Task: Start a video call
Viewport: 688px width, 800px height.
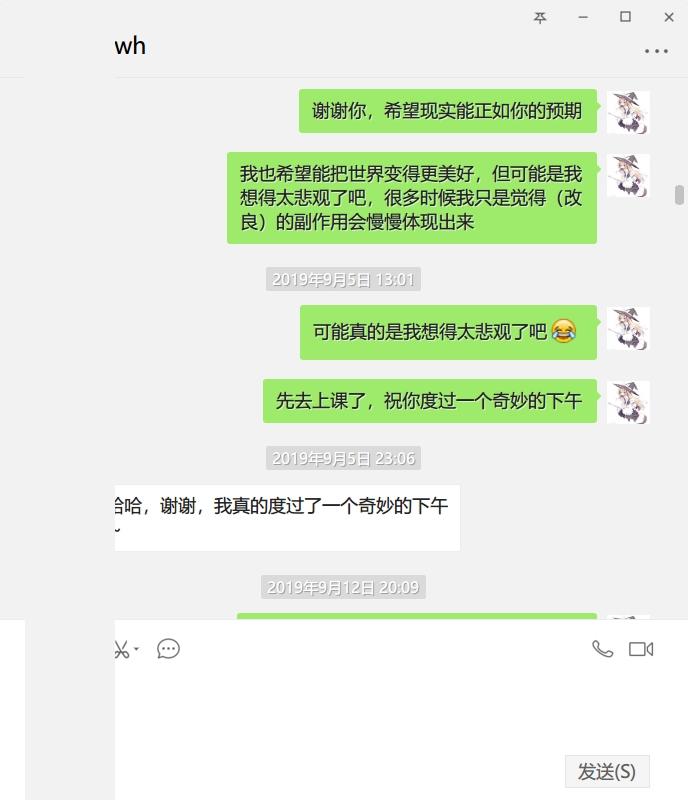Action: point(641,649)
